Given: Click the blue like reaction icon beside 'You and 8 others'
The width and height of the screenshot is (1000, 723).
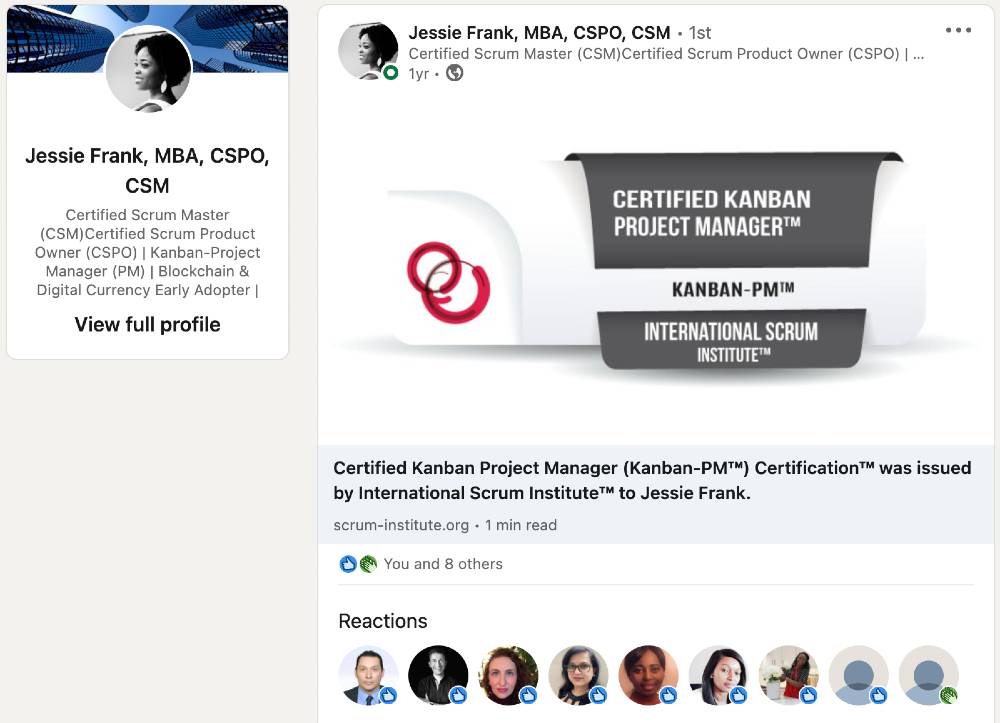Looking at the screenshot, I should click(348, 564).
